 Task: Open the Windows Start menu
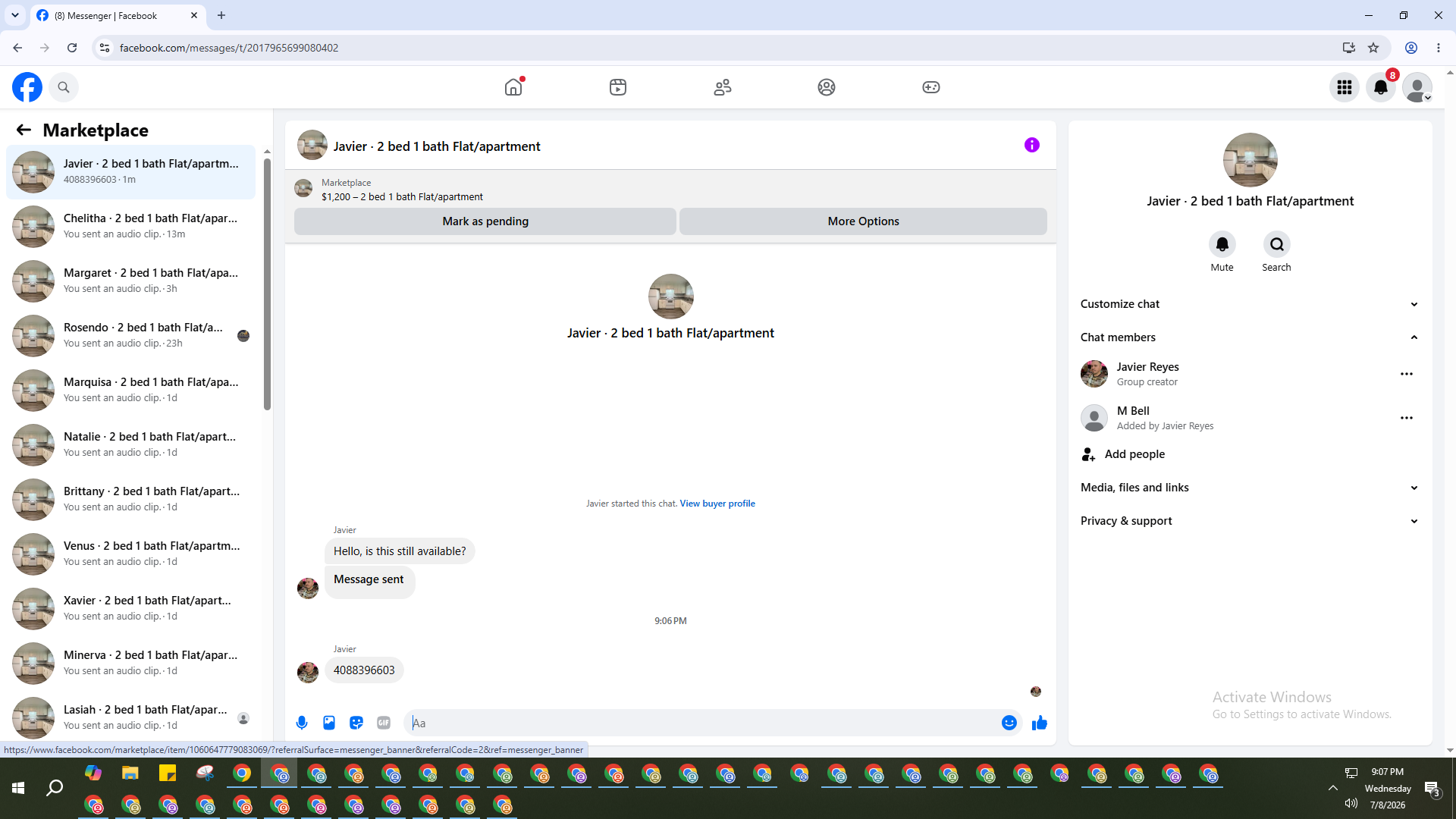[x=18, y=789]
